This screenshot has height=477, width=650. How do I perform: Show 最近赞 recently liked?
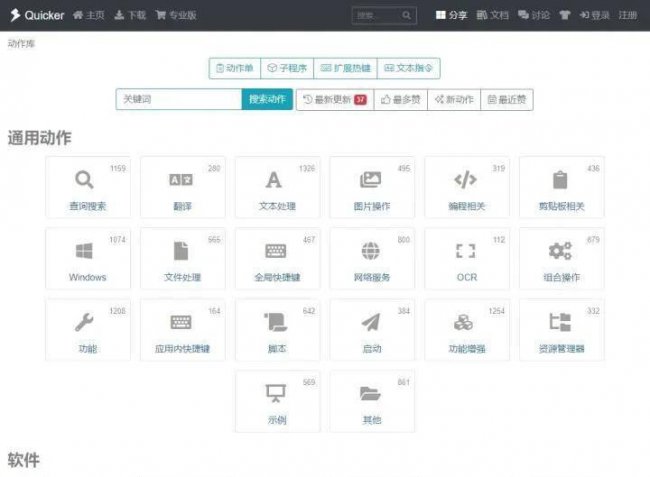[x=507, y=99]
